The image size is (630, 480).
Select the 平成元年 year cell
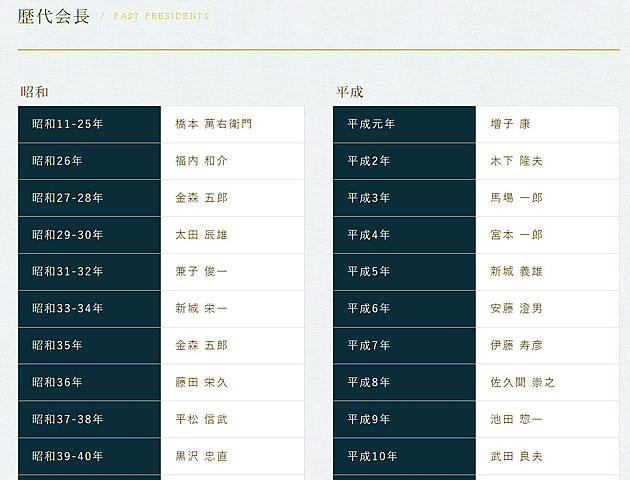point(371,124)
